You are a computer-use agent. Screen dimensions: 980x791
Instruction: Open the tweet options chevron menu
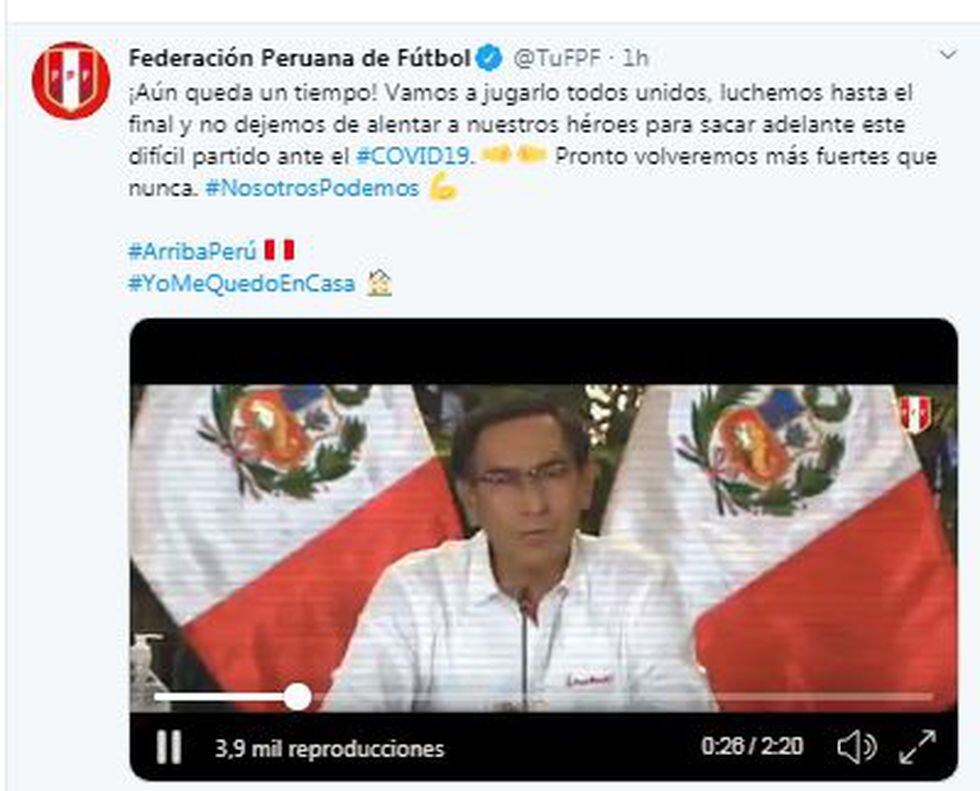(x=948, y=56)
